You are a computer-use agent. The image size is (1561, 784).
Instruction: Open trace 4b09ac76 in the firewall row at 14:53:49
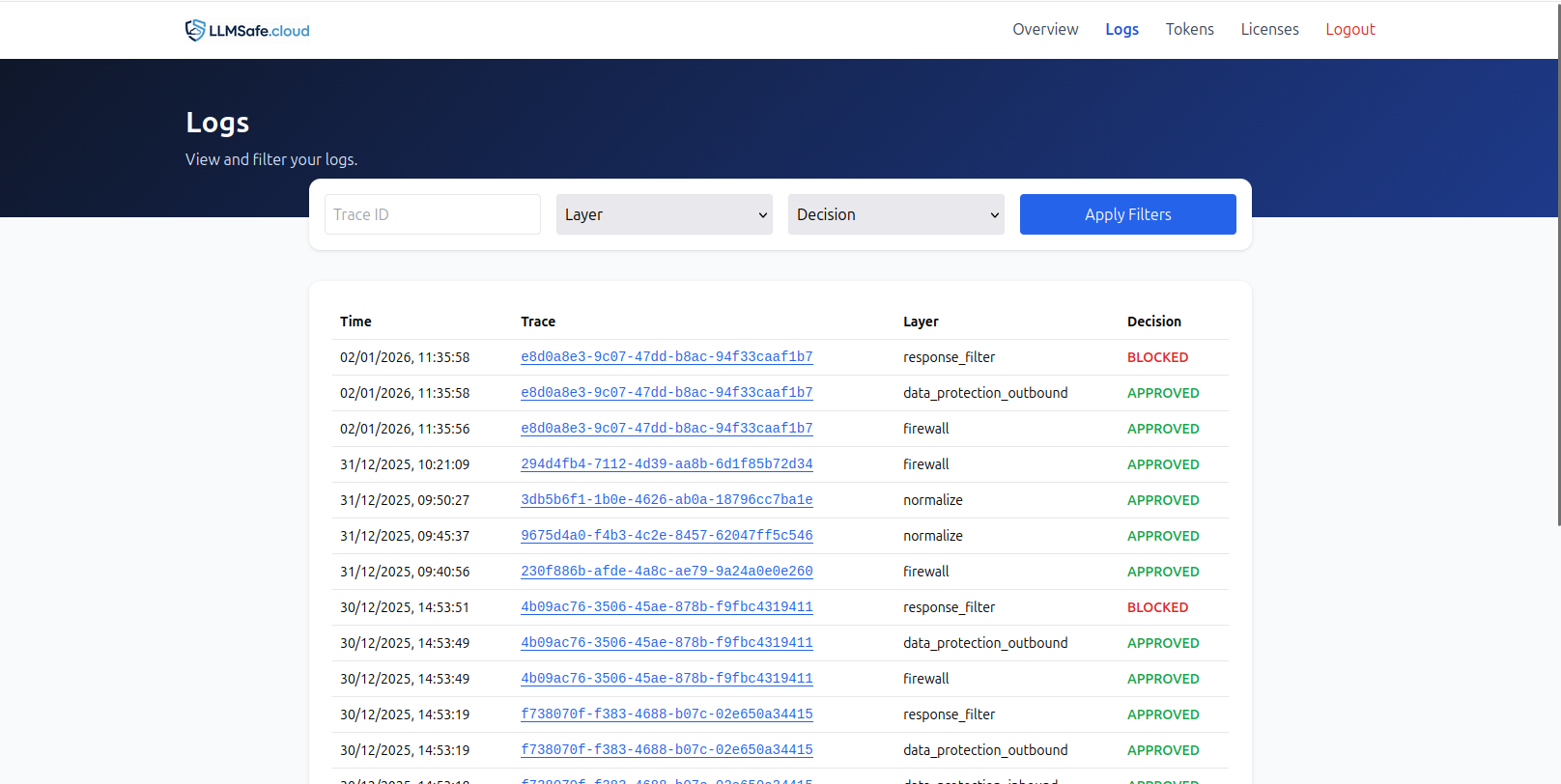667,679
